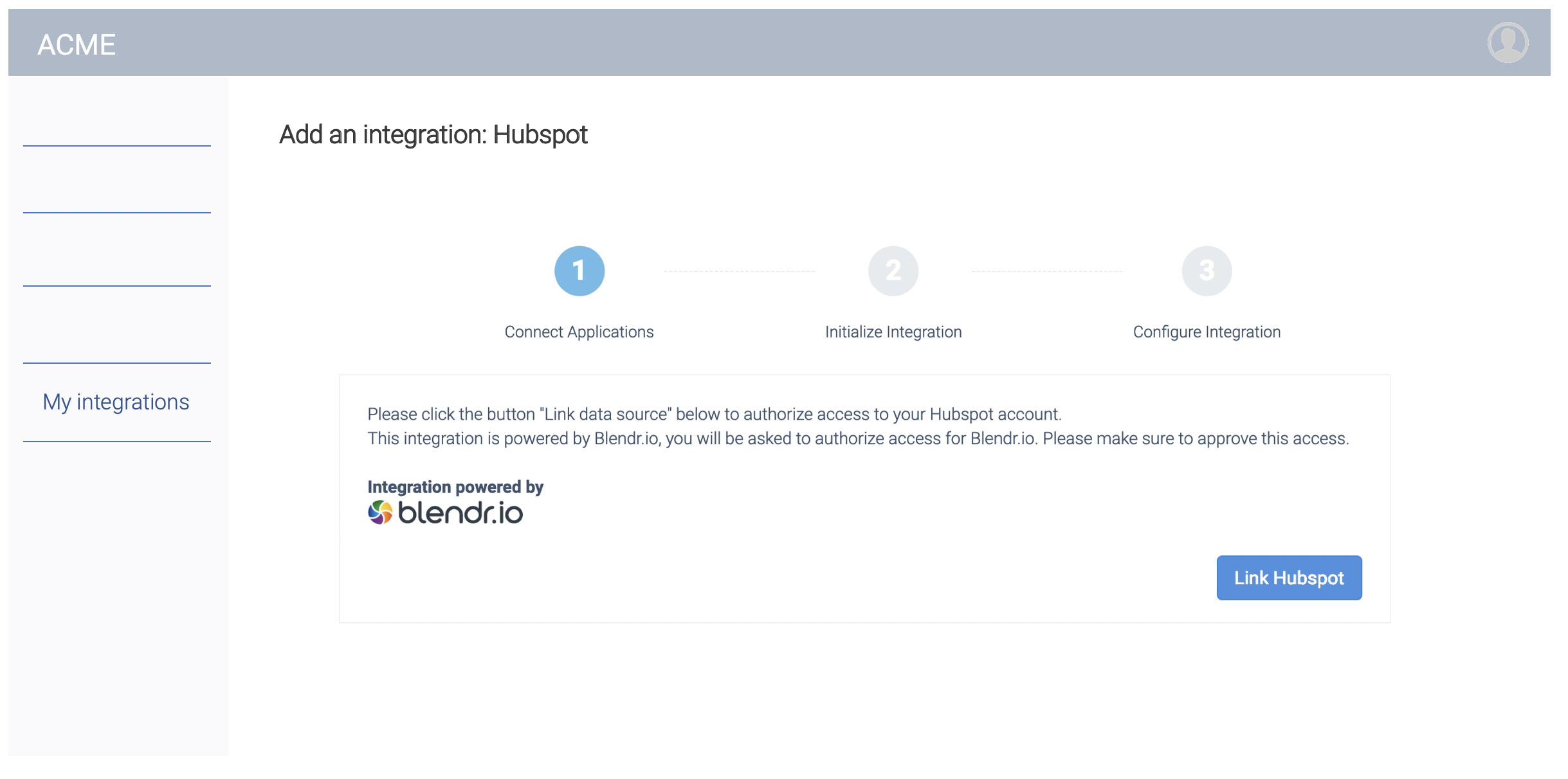The image size is (1568, 779).
Task: Click the 'This integration is powered by' sentence
Action: [858, 438]
